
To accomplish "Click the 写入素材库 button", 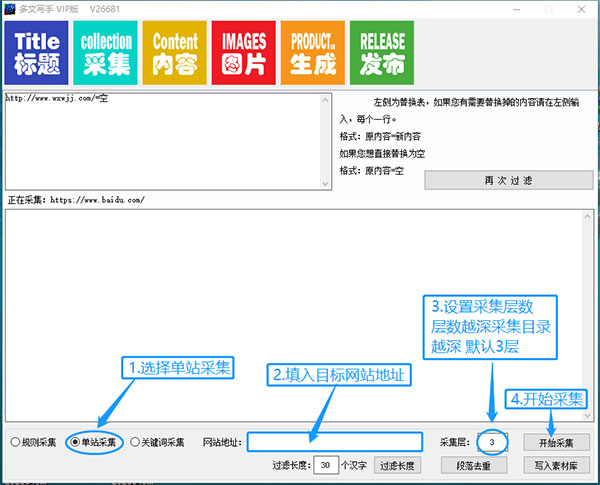I will coord(556,465).
